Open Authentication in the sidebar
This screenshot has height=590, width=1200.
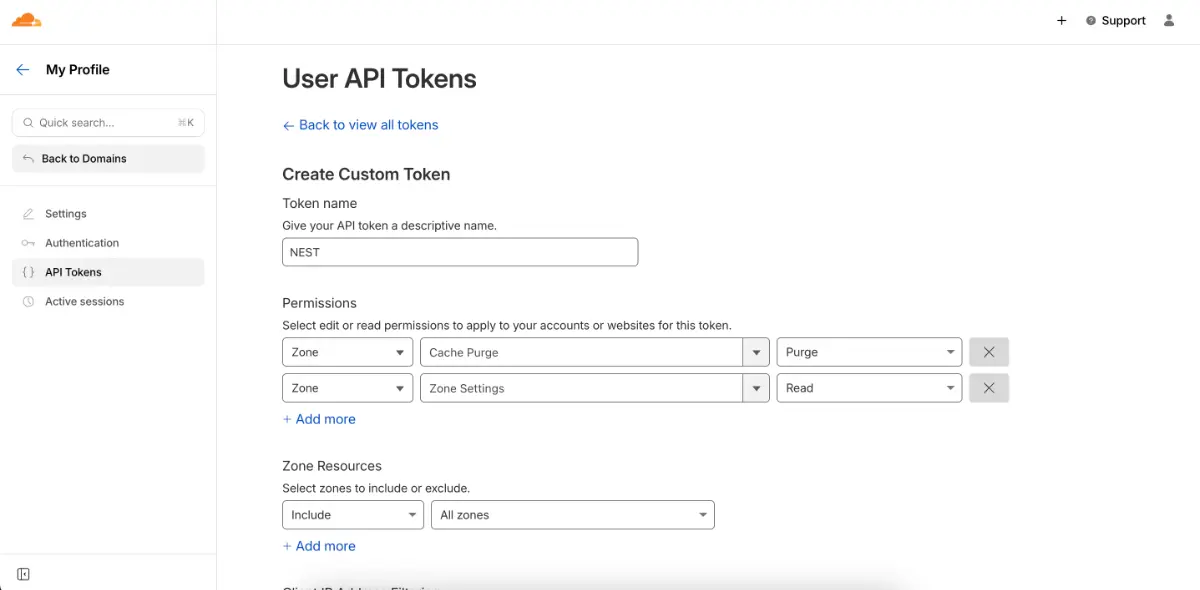point(81,243)
